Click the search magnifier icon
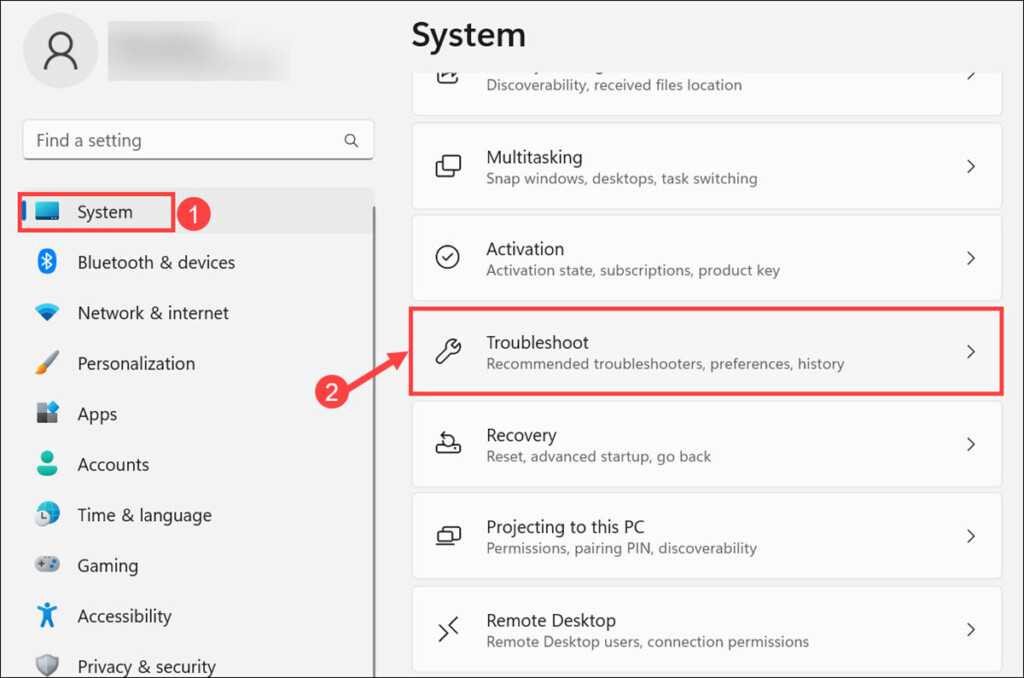The width and height of the screenshot is (1024, 678). 351,141
